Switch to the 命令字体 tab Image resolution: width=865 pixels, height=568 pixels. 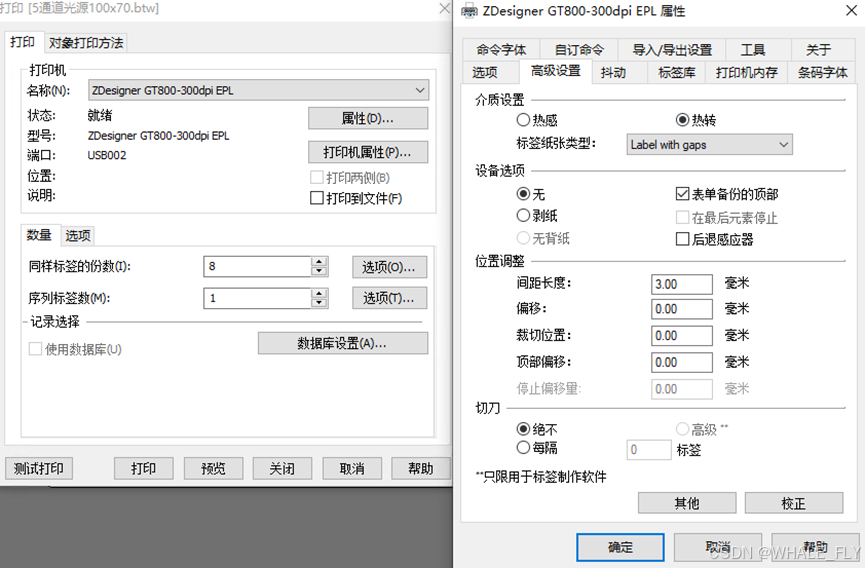pyautogui.click(x=501, y=50)
